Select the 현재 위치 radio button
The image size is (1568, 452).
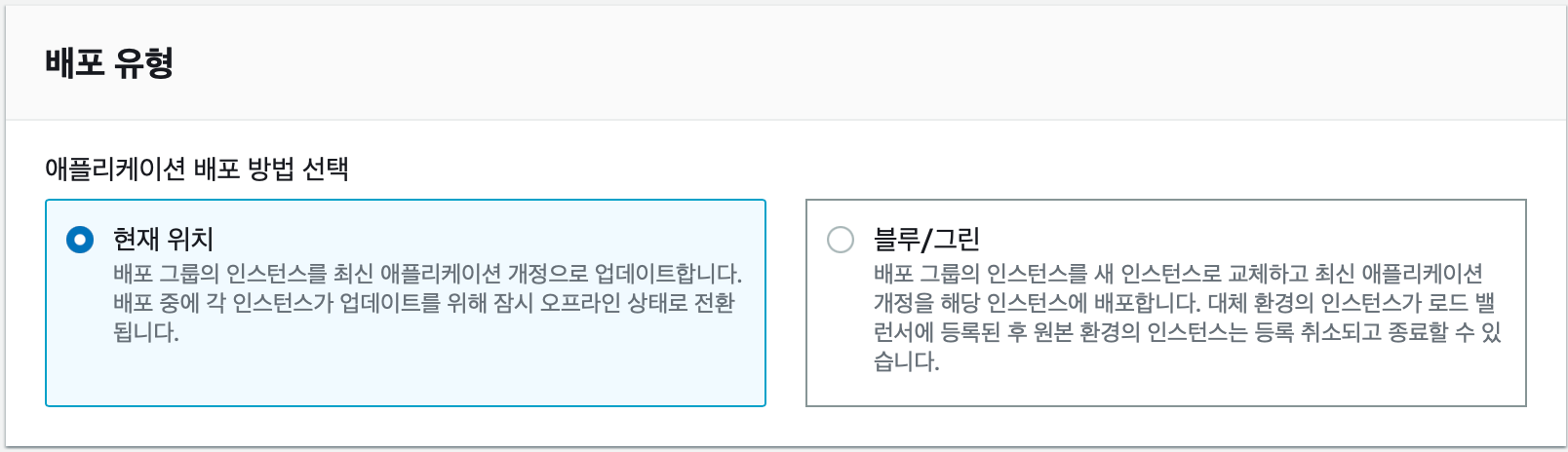[80, 240]
